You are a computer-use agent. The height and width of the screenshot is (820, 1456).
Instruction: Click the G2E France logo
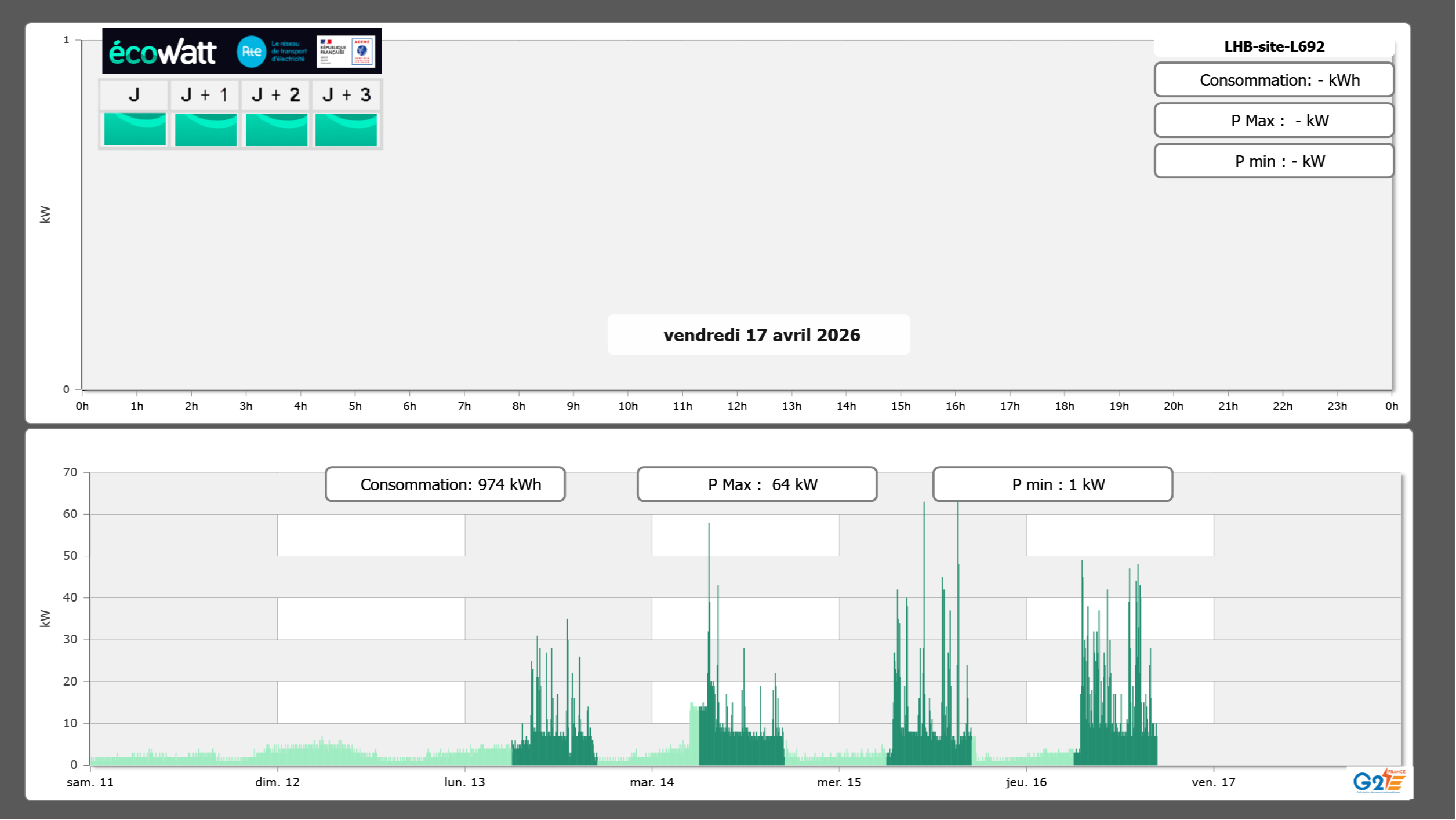[1379, 781]
